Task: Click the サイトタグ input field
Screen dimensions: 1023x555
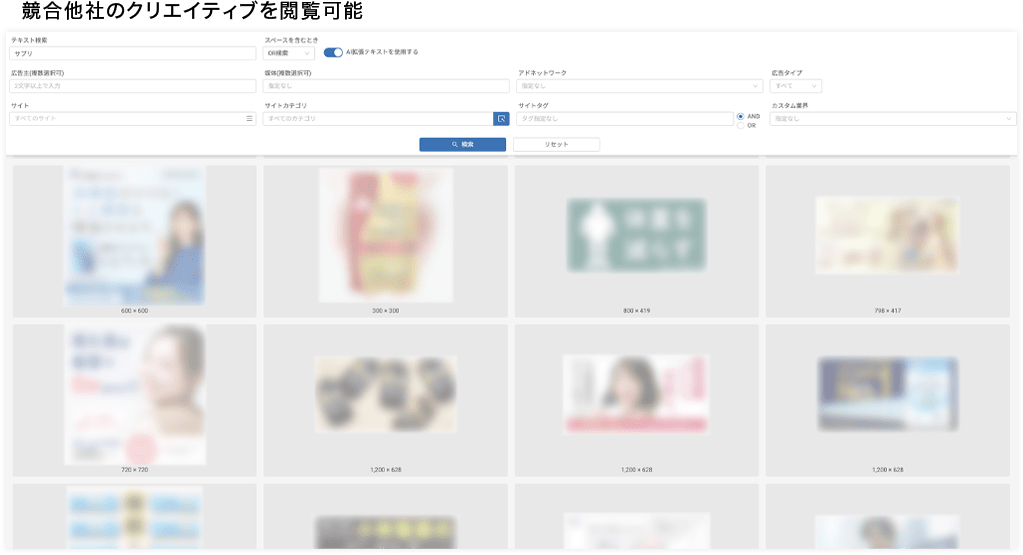Action: [x=624, y=119]
